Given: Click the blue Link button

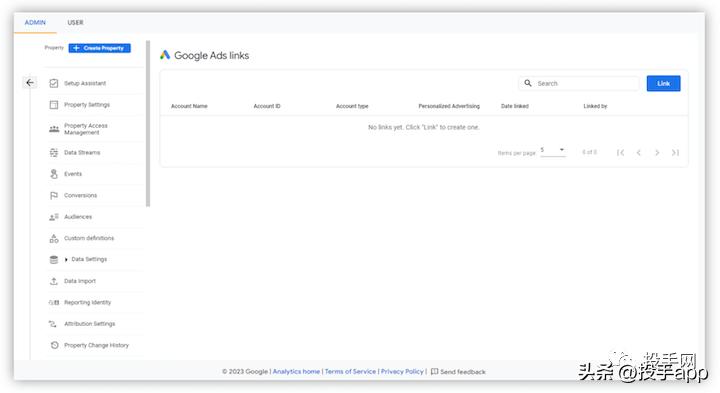Looking at the screenshot, I should [x=664, y=83].
